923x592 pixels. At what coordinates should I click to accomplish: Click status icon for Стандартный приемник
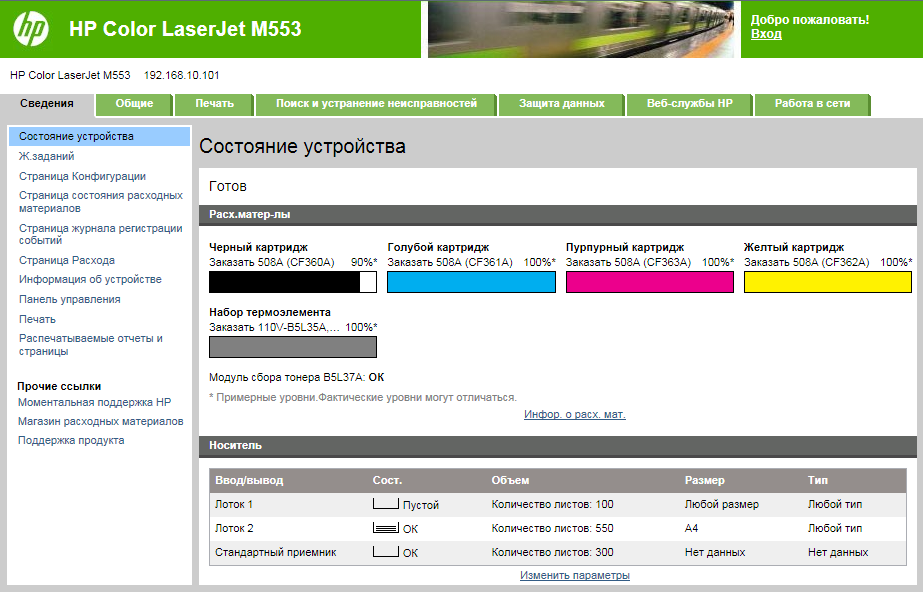pyautogui.click(x=386, y=552)
